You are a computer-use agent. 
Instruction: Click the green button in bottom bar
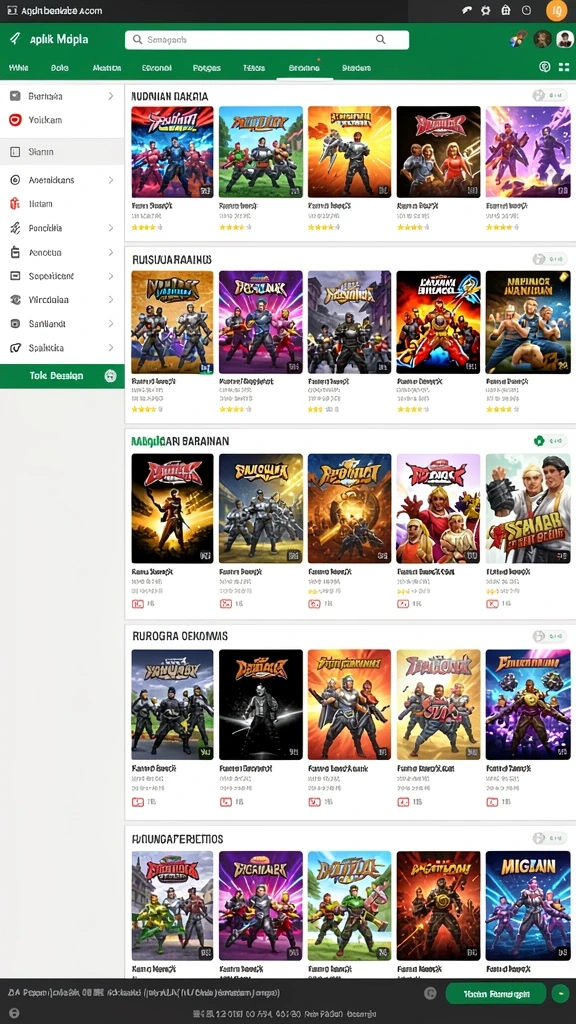point(496,993)
